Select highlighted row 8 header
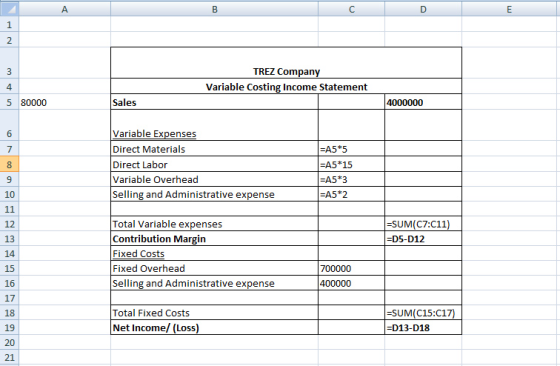The width and height of the screenshot is (560, 366). click(x=9, y=165)
